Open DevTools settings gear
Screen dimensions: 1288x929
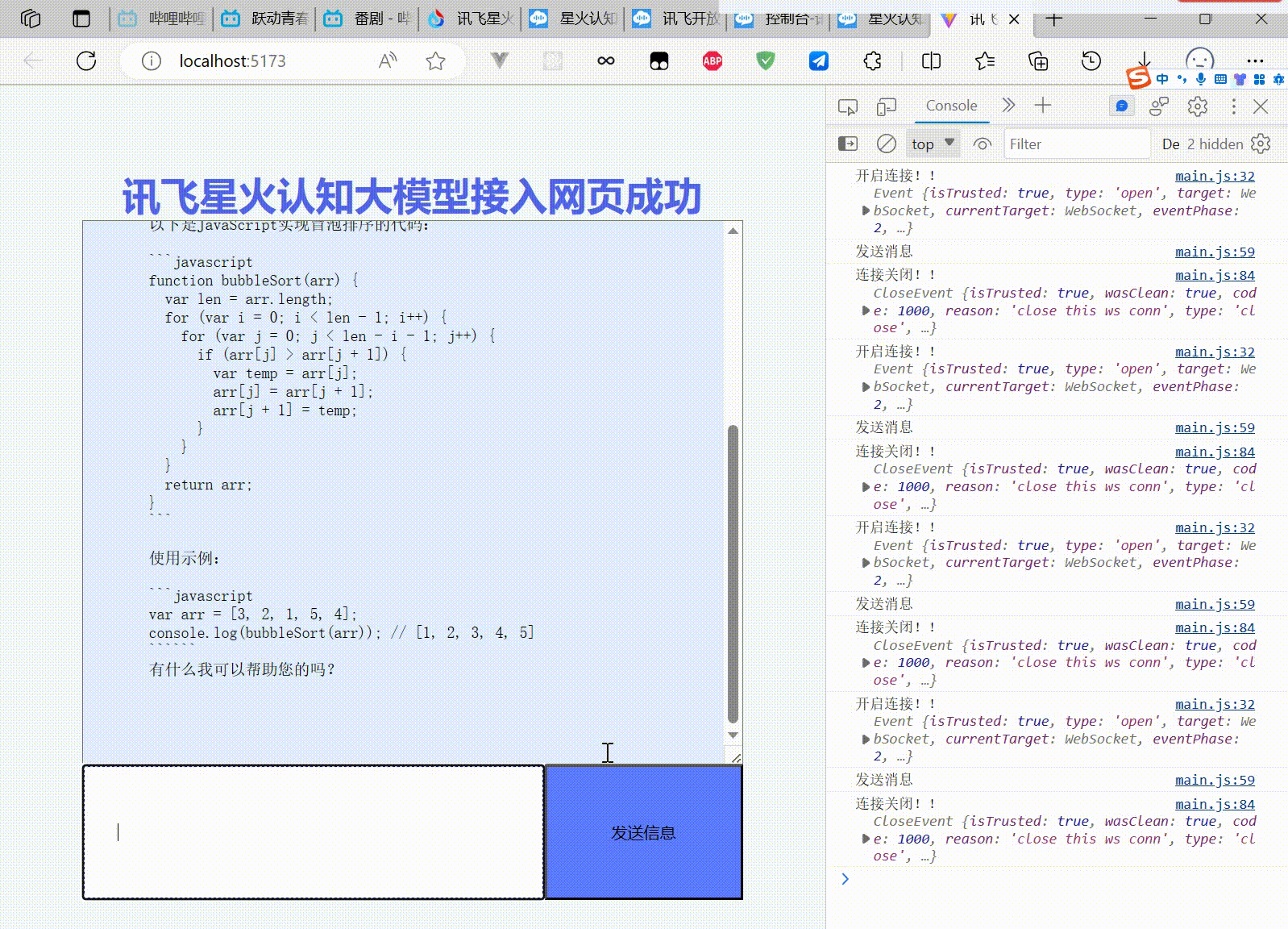pos(1198,106)
